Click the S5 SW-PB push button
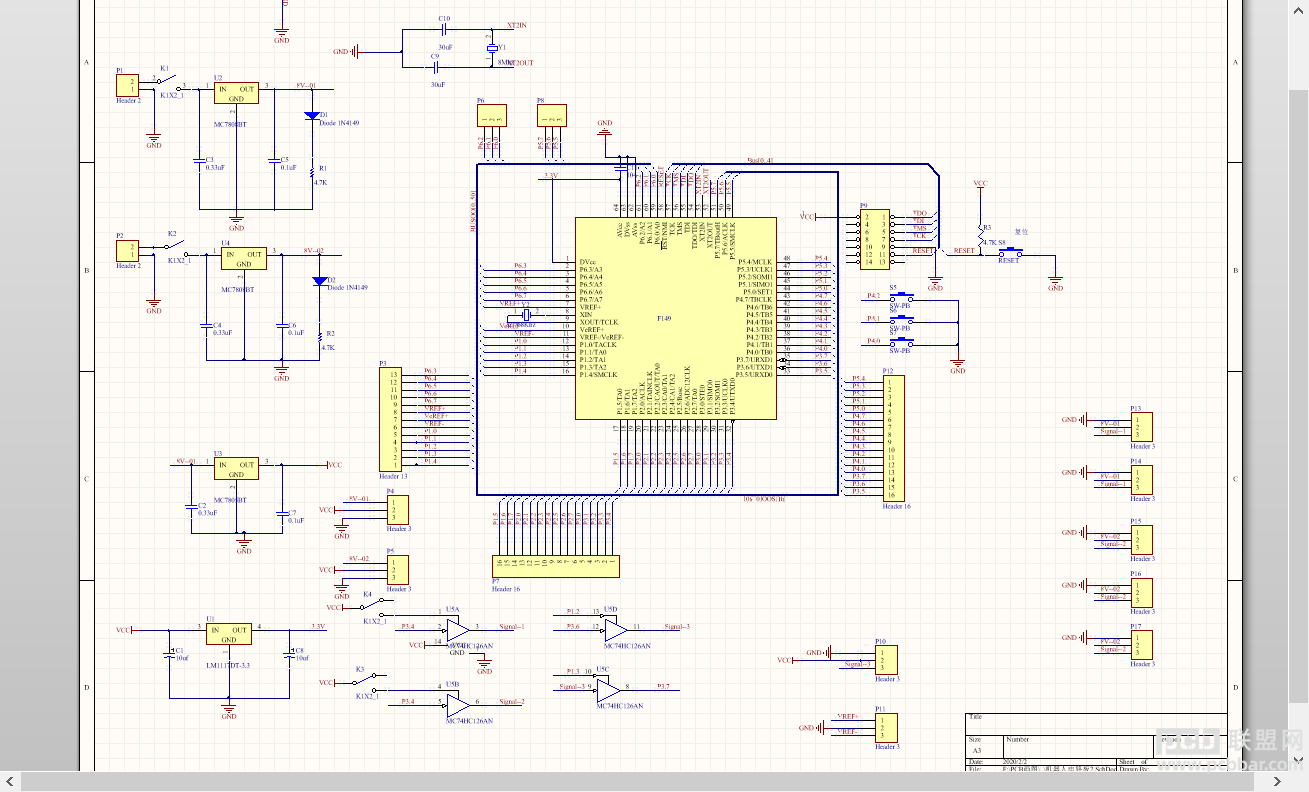 [902, 297]
